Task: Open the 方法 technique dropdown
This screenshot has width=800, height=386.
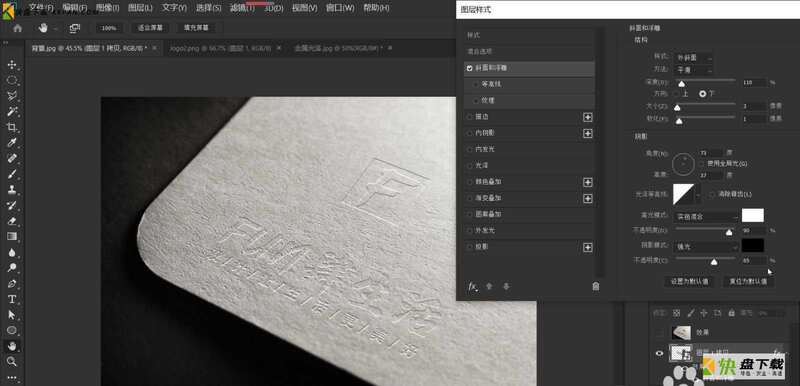Action: click(693, 70)
